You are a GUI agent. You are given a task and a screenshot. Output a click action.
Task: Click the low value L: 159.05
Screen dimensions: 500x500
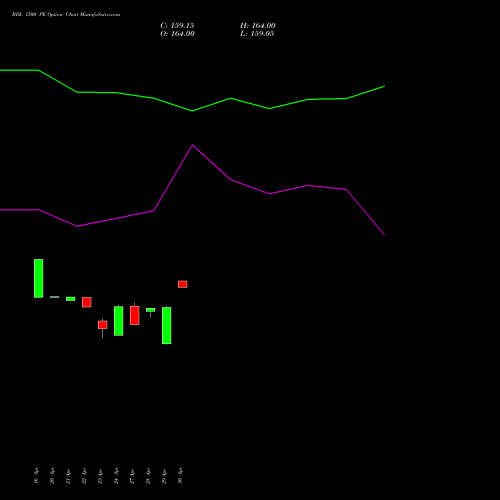(257, 34)
